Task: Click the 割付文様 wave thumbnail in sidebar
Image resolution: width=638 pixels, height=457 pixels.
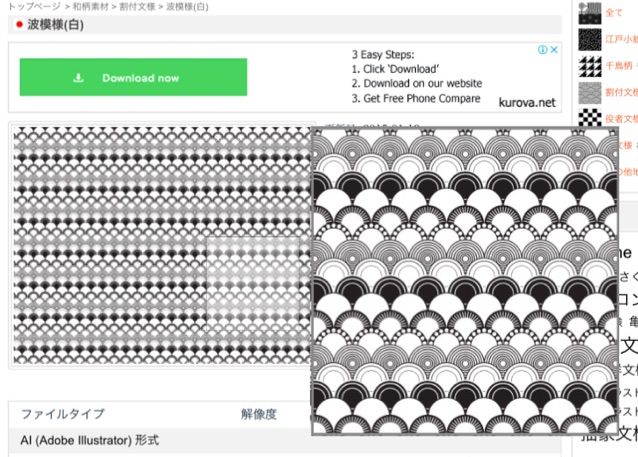Action: 590,93
